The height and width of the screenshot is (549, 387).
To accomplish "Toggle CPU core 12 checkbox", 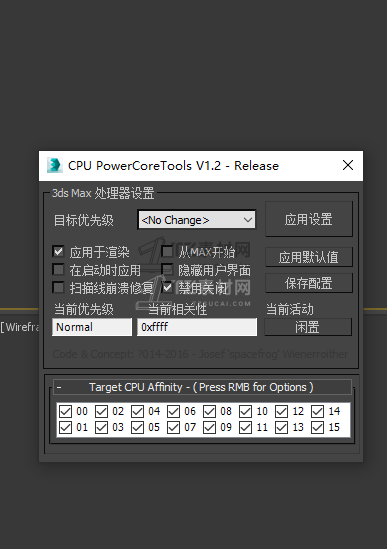I will click(x=281, y=411).
